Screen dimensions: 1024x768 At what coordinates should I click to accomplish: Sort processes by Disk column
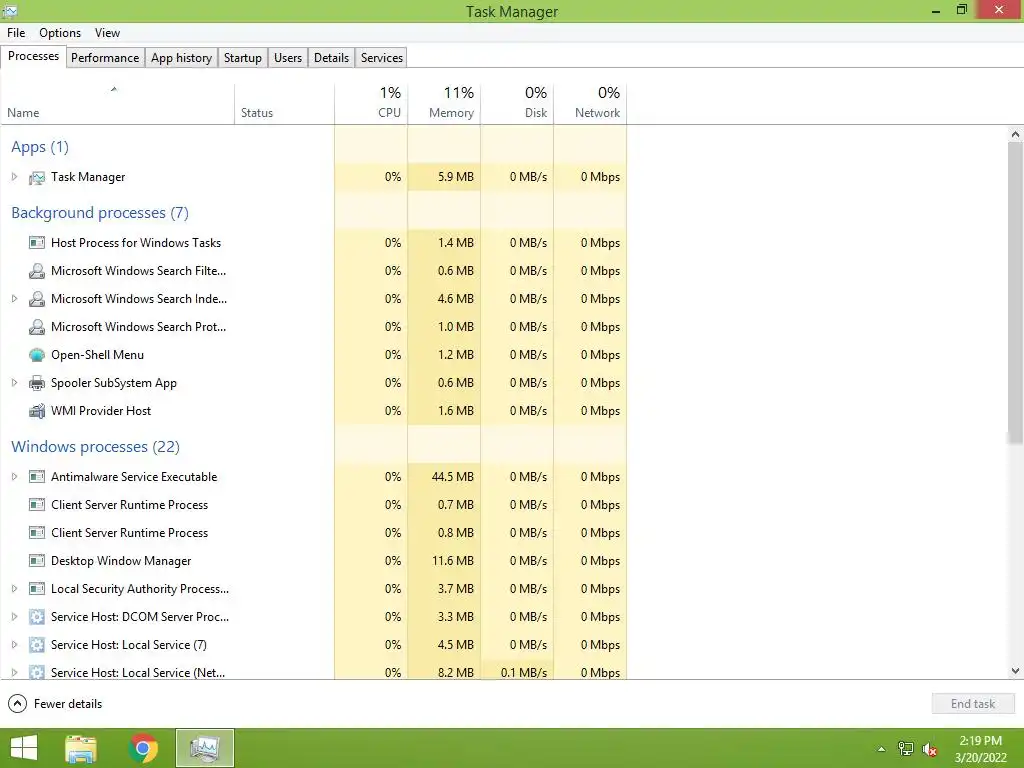pos(517,104)
